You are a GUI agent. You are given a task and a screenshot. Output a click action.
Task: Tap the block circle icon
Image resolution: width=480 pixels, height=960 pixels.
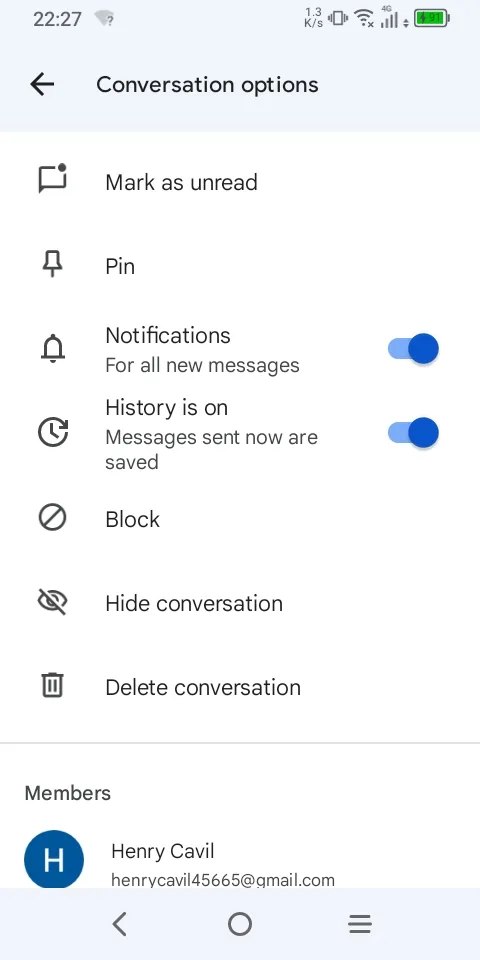point(53,519)
